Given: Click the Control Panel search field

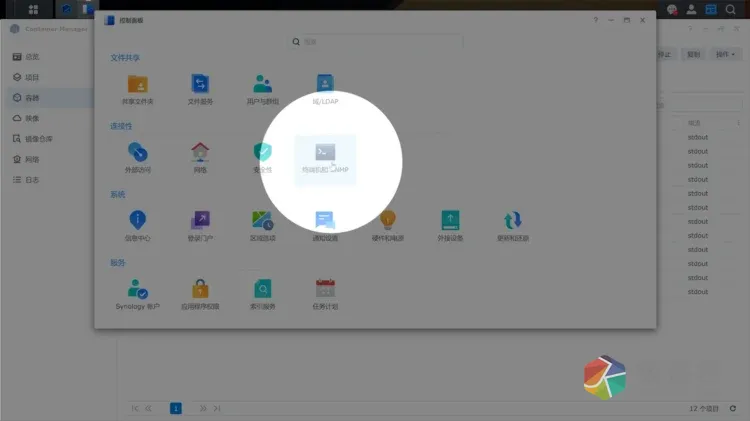Looking at the screenshot, I should (375, 42).
